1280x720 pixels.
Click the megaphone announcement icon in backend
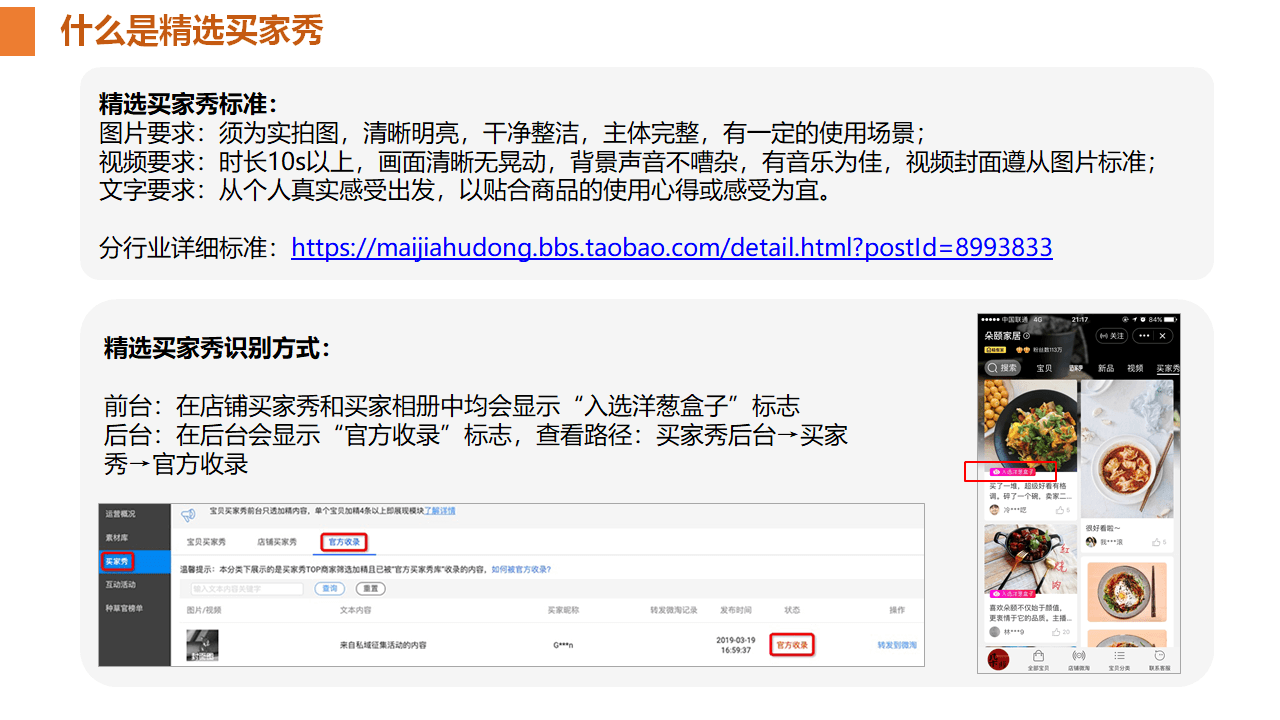187,515
